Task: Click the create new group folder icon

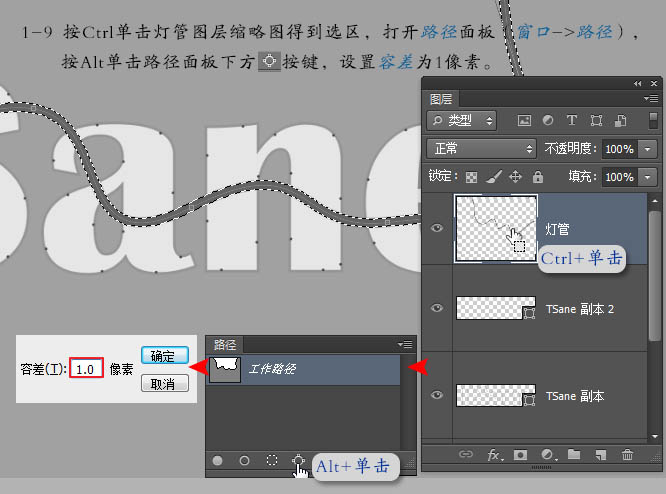Action: tap(574, 454)
